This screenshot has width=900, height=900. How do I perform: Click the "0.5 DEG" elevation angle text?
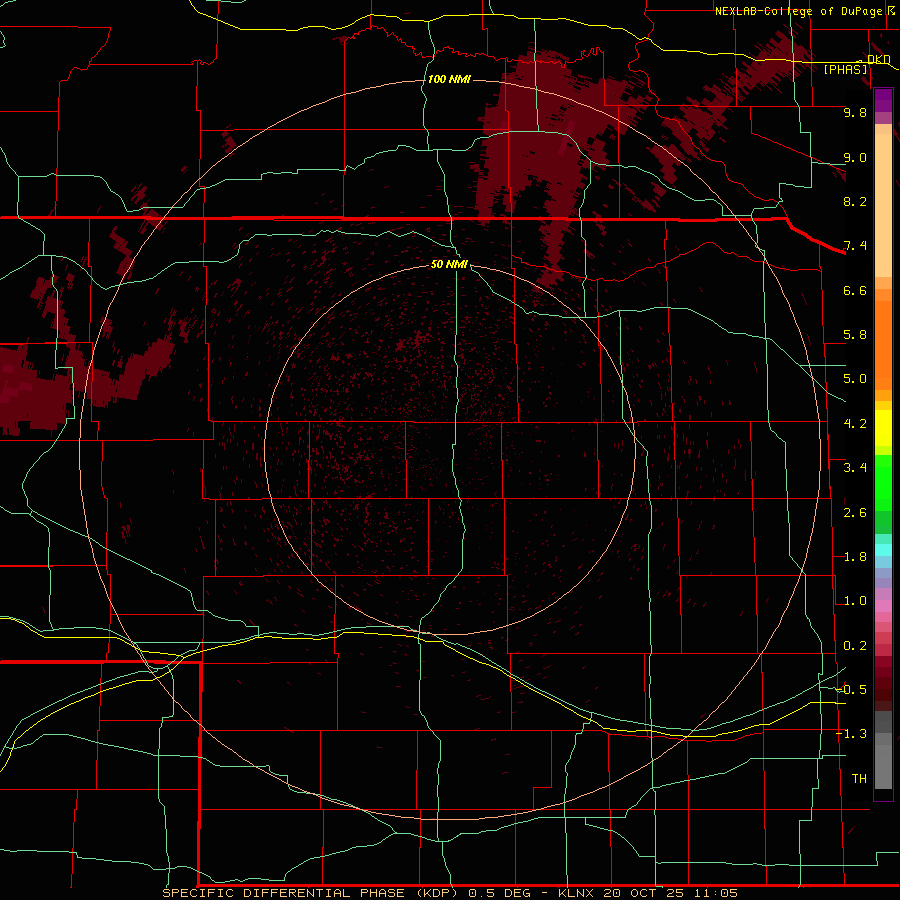click(500, 893)
